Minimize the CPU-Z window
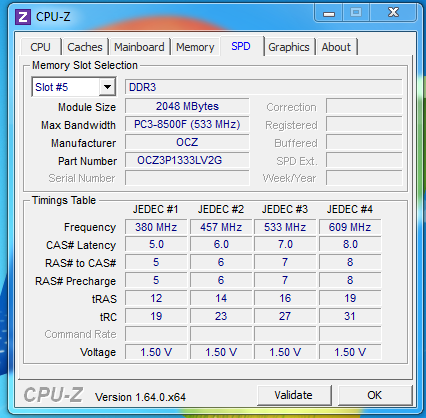This screenshot has height=418, width=426. coord(329,13)
